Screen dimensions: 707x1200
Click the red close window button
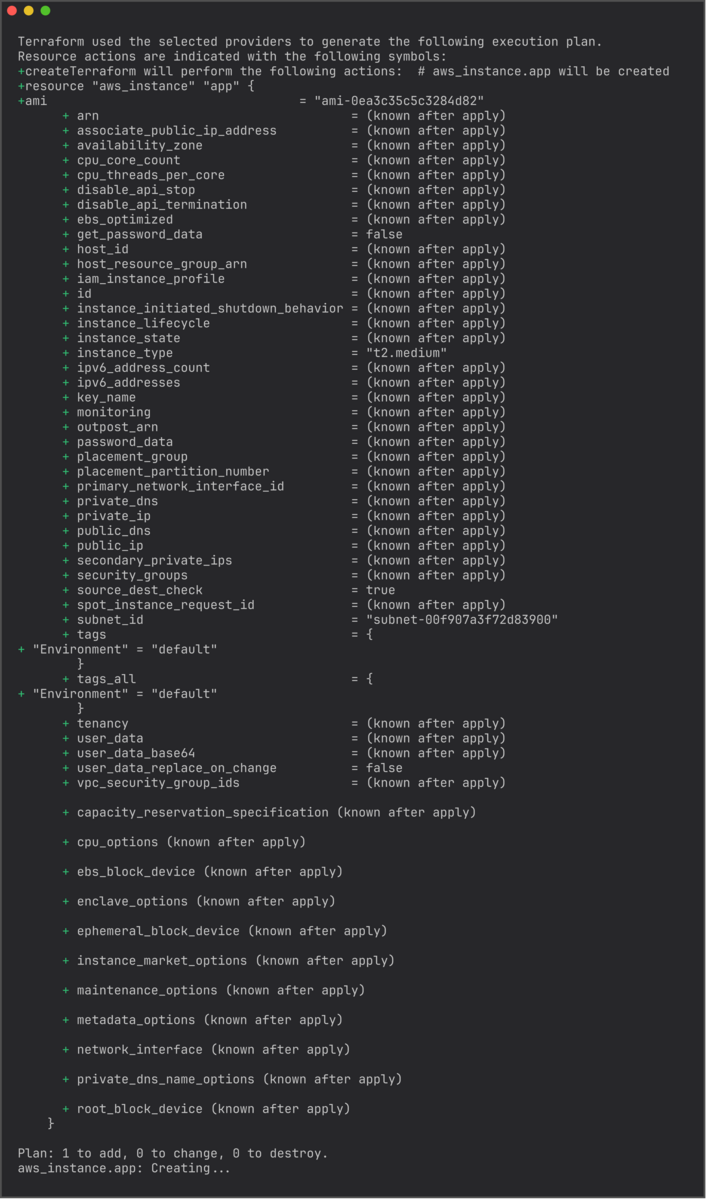pyautogui.click(x=12, y=11)
